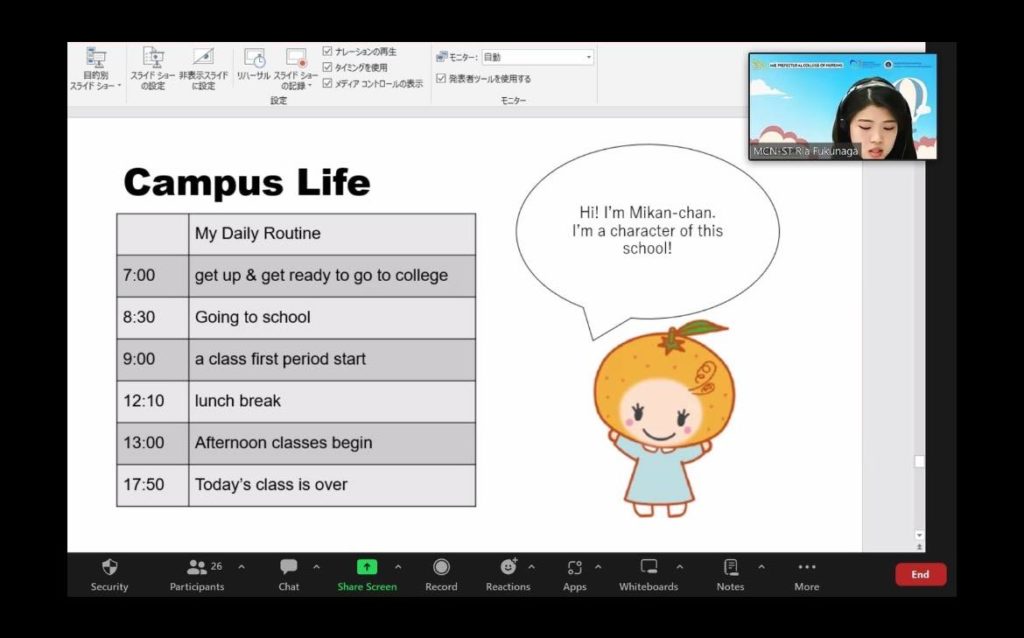Image resolution: width=1024 pixels, height=638 pixels.
Task: Click スライドショーの記録 record slide show
Action: pos(296,69)
